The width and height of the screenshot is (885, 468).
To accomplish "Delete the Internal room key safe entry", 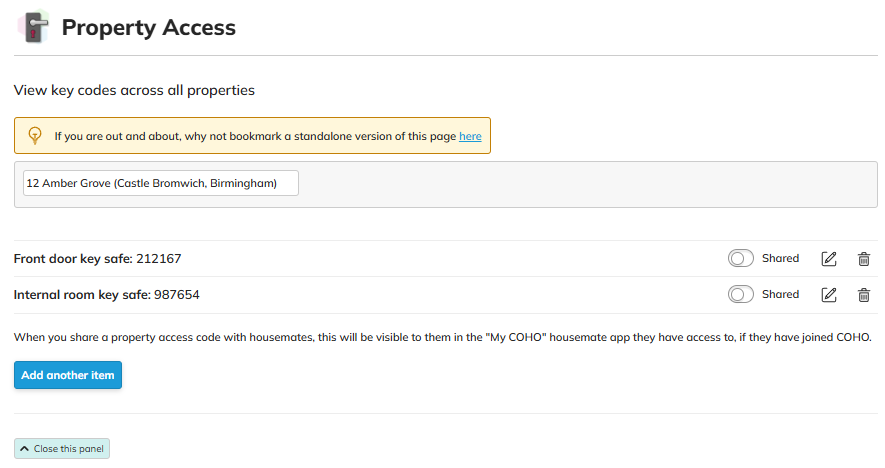I will click(x=864, y=295).
